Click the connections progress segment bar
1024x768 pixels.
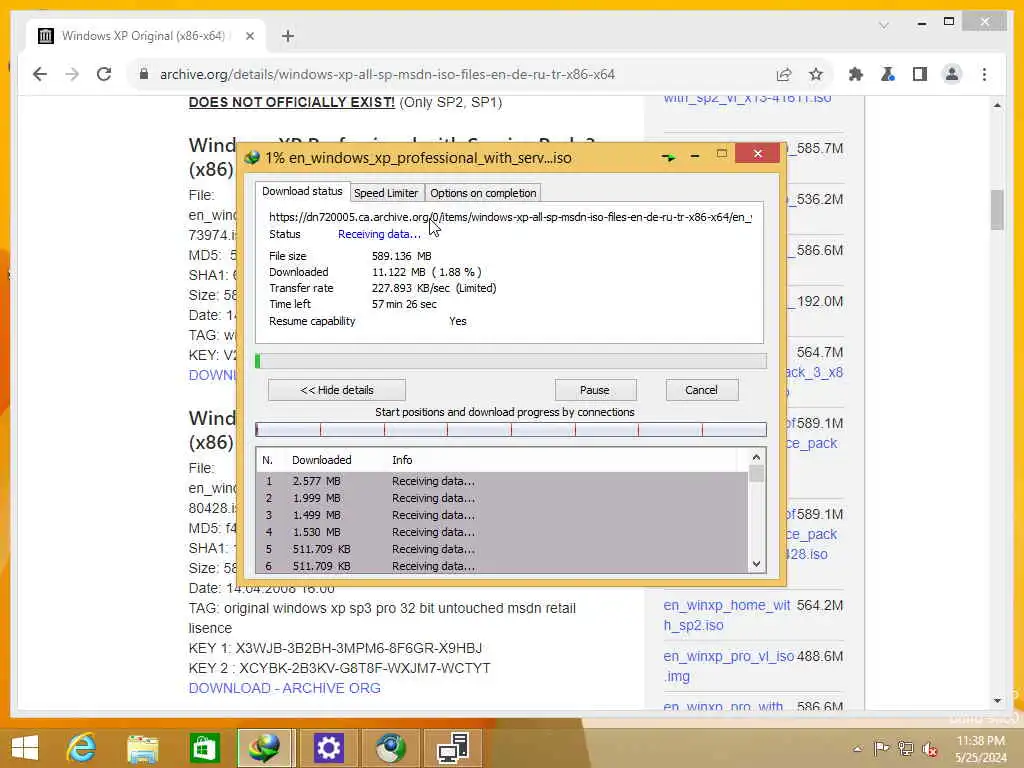(511, 429)
